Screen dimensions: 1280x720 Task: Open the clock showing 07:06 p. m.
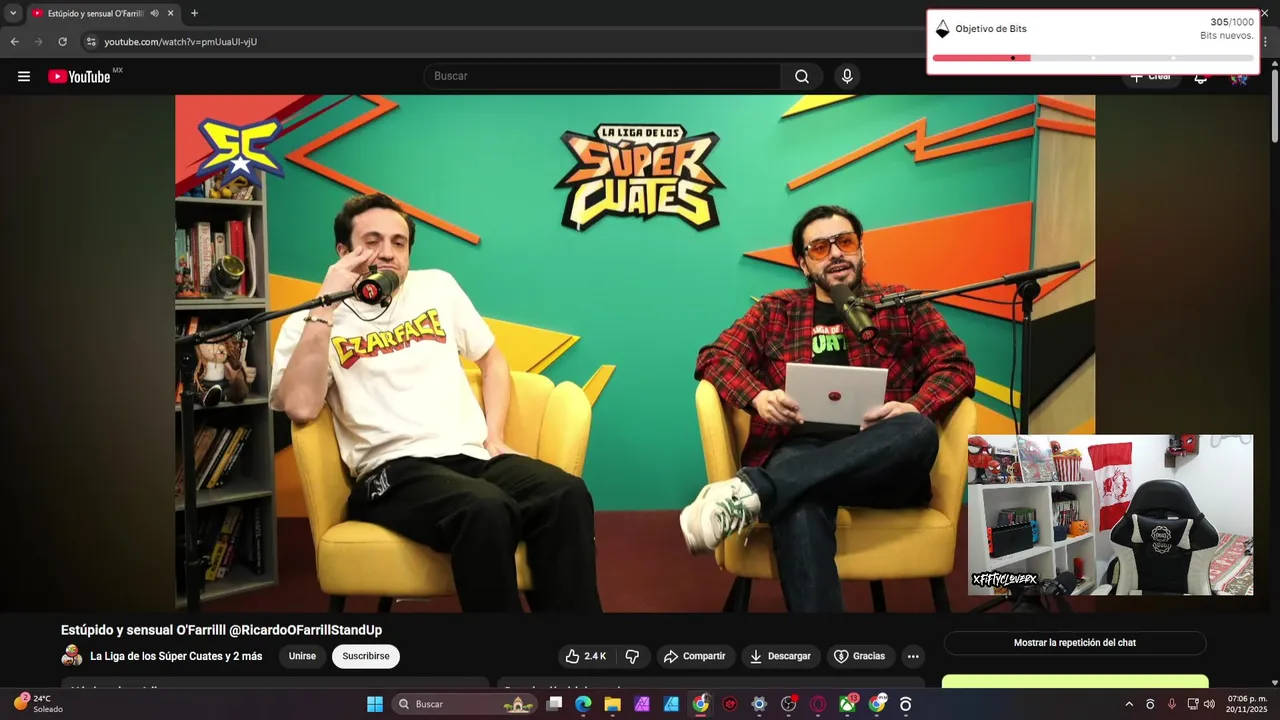tap(1247, 704)
